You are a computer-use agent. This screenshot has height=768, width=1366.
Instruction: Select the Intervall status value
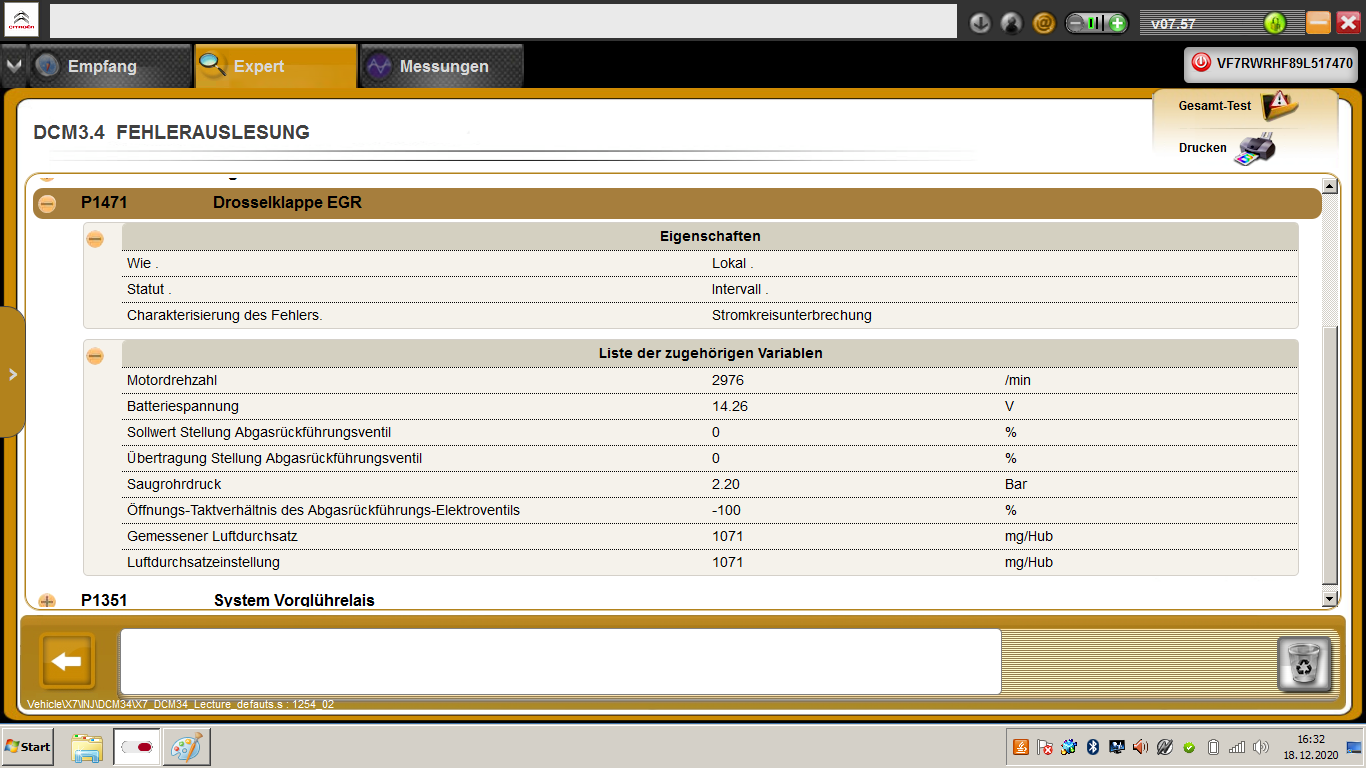click(x=741, y=289)
